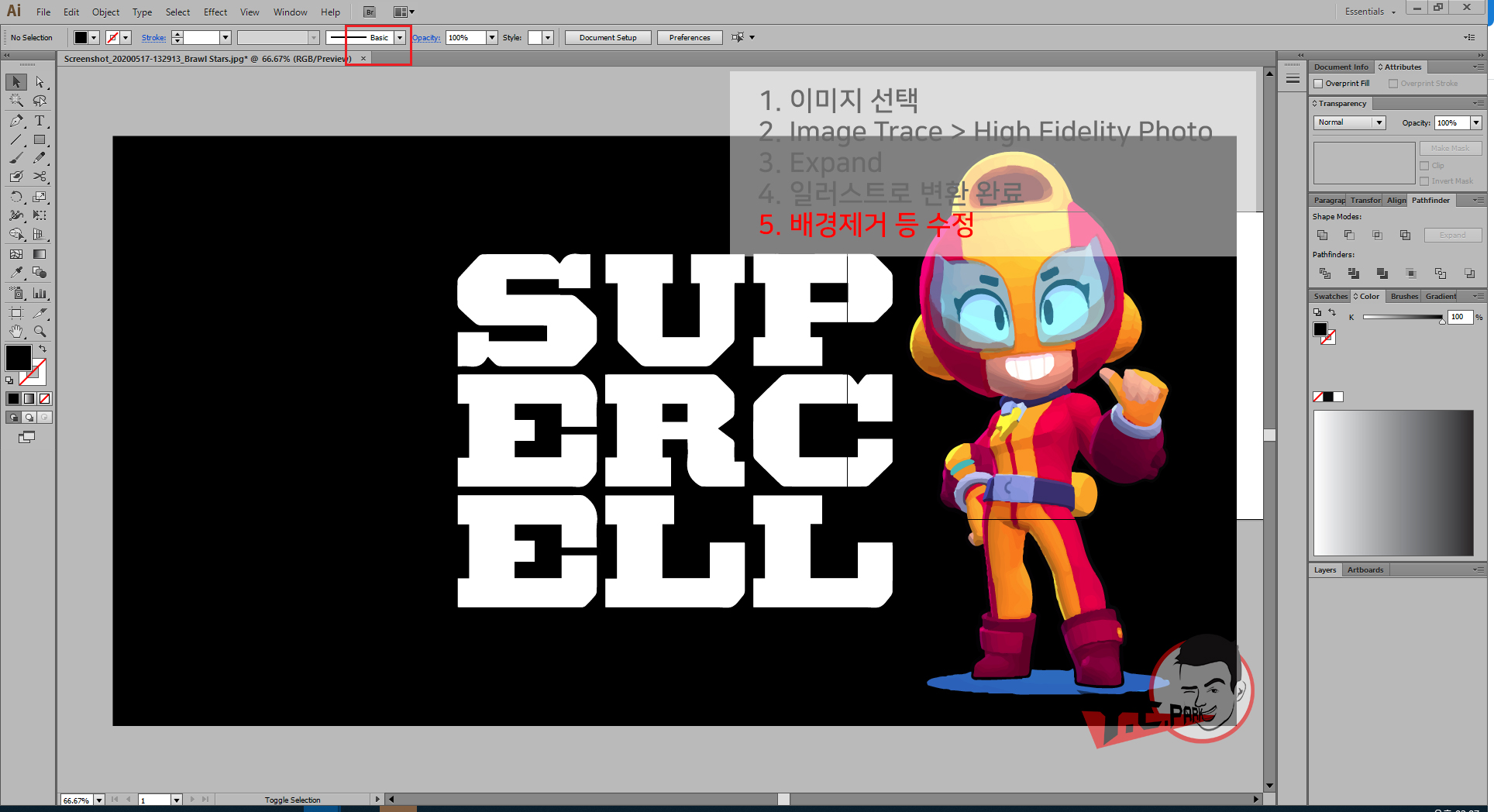Select the Direct Selection tool (white arrow)
This screenshot has width=1494, height=812.
[40, 82]
